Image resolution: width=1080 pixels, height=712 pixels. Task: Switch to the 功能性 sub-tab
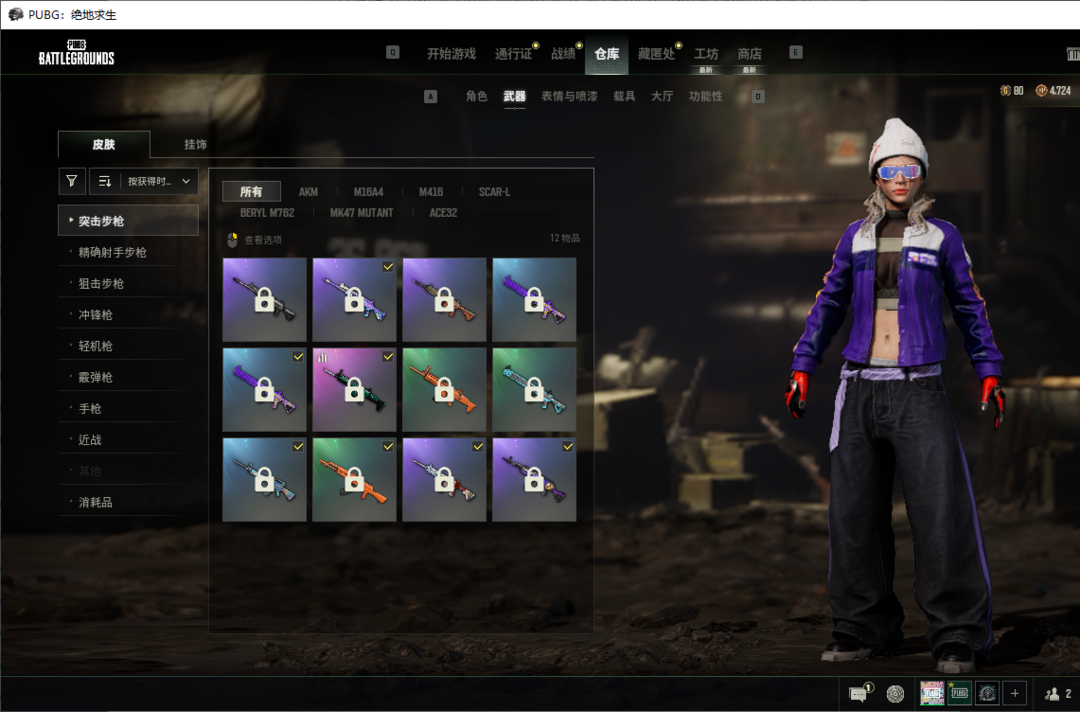pyautogui.click(x=706, y=96)
